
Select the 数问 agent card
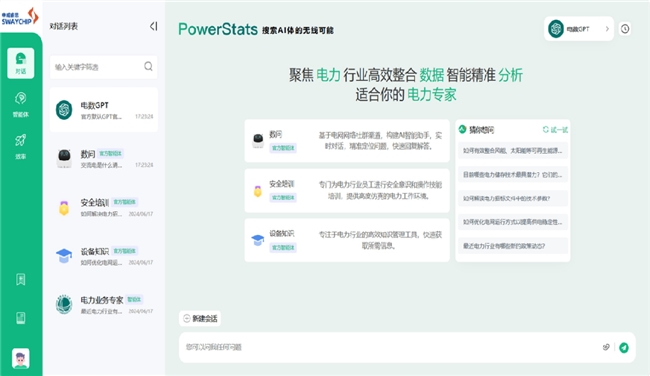(347, 141)
